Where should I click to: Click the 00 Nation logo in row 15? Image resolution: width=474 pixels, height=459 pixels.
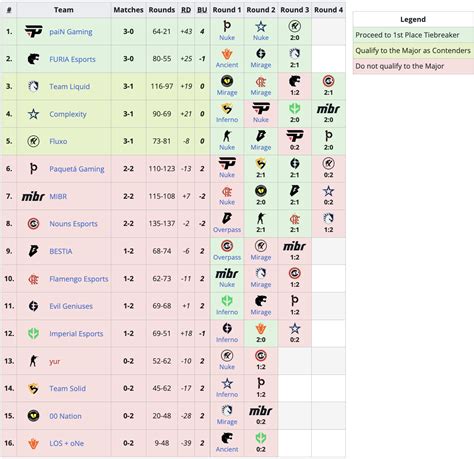pos(33,416)
